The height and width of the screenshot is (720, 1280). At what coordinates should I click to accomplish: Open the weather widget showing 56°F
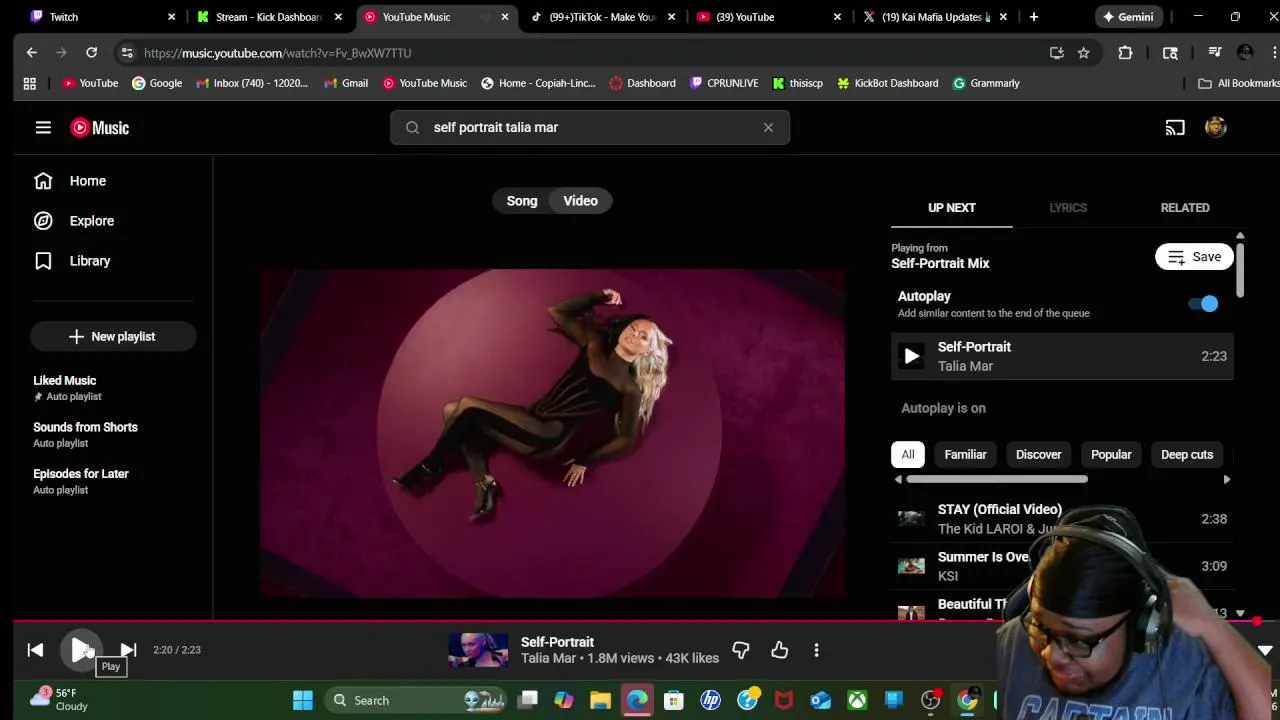(58, 699)
